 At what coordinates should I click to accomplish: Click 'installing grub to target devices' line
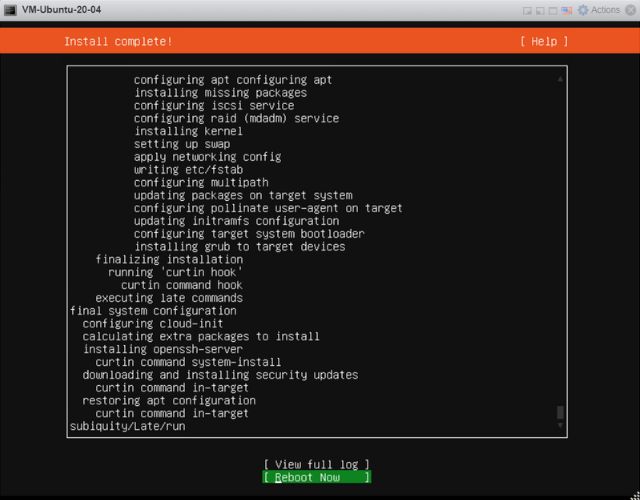pos(240,247)
